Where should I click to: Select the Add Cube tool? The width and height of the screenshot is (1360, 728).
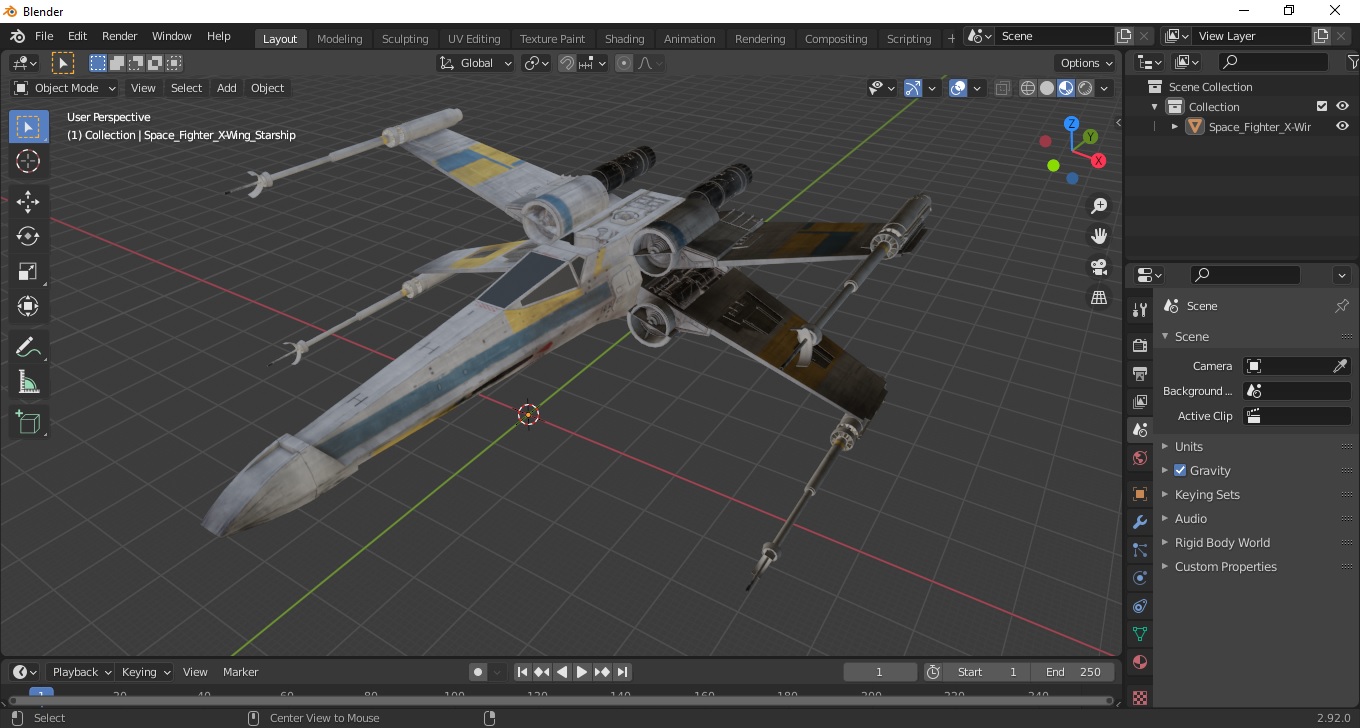28,423
